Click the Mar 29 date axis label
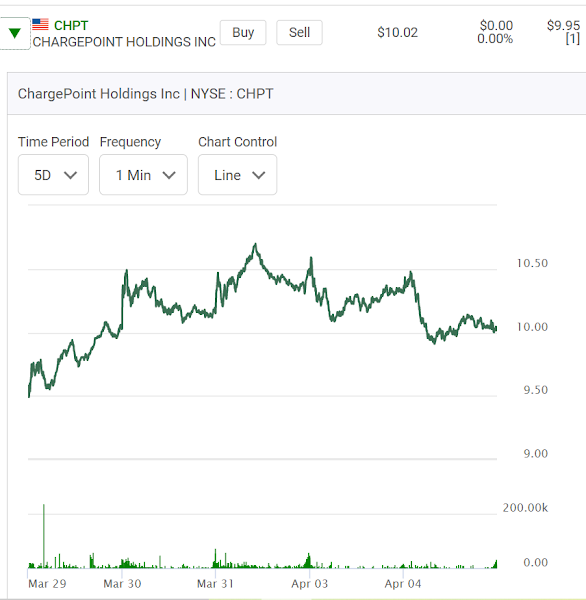Image resolution: width=586 pixels, height=600 pixels. point(47,584)
